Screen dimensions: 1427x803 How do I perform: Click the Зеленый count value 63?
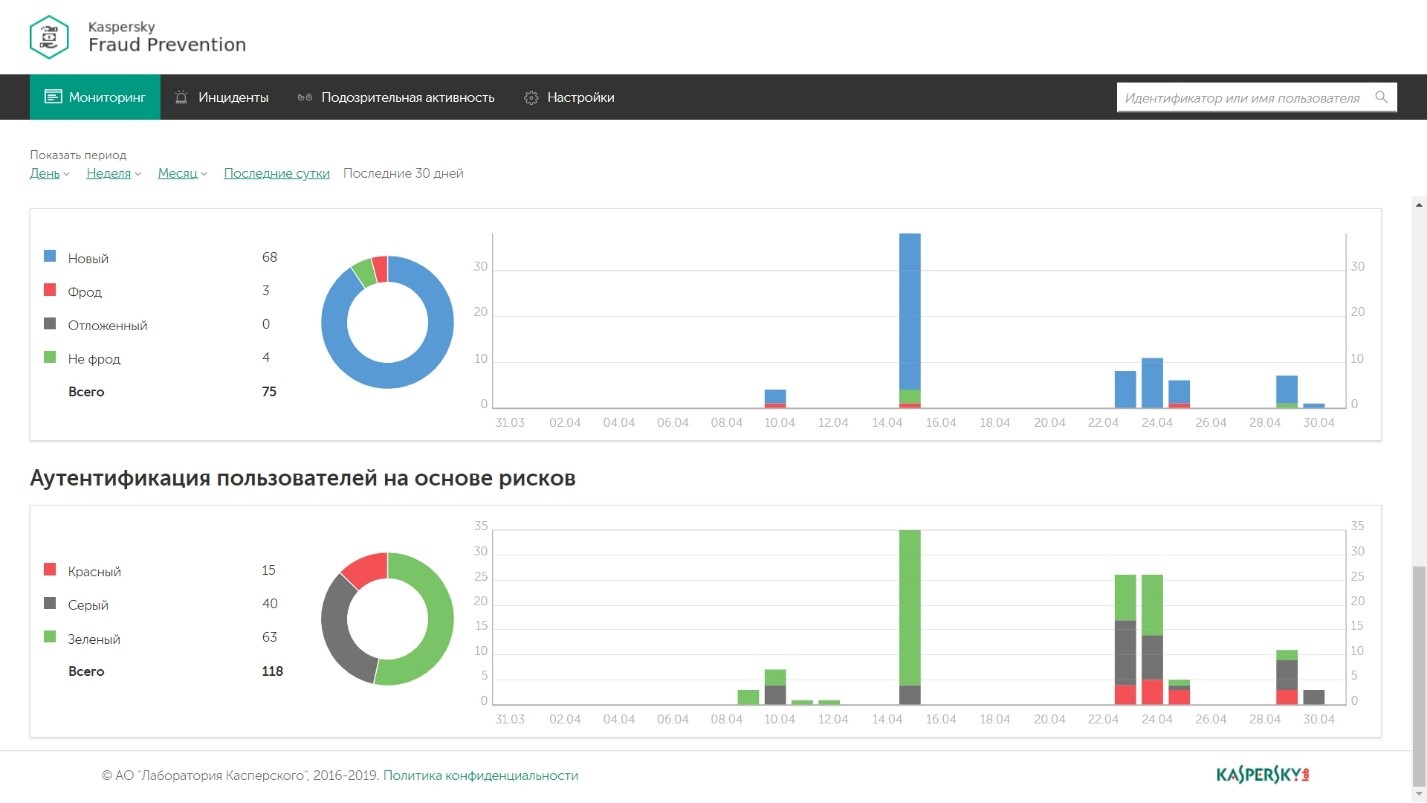(x=270, y=637)
